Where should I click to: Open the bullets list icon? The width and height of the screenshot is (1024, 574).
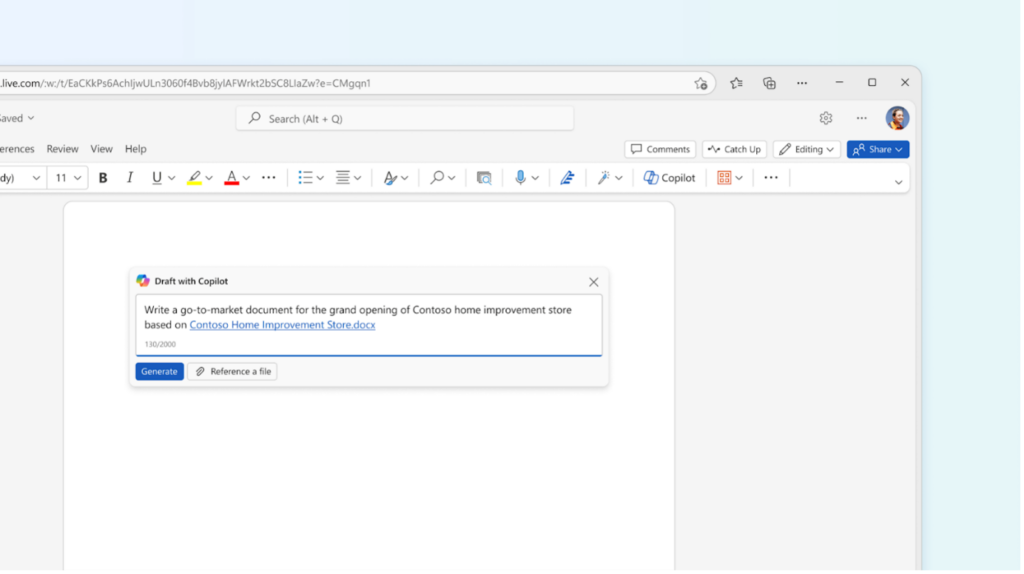pos(306,178)
